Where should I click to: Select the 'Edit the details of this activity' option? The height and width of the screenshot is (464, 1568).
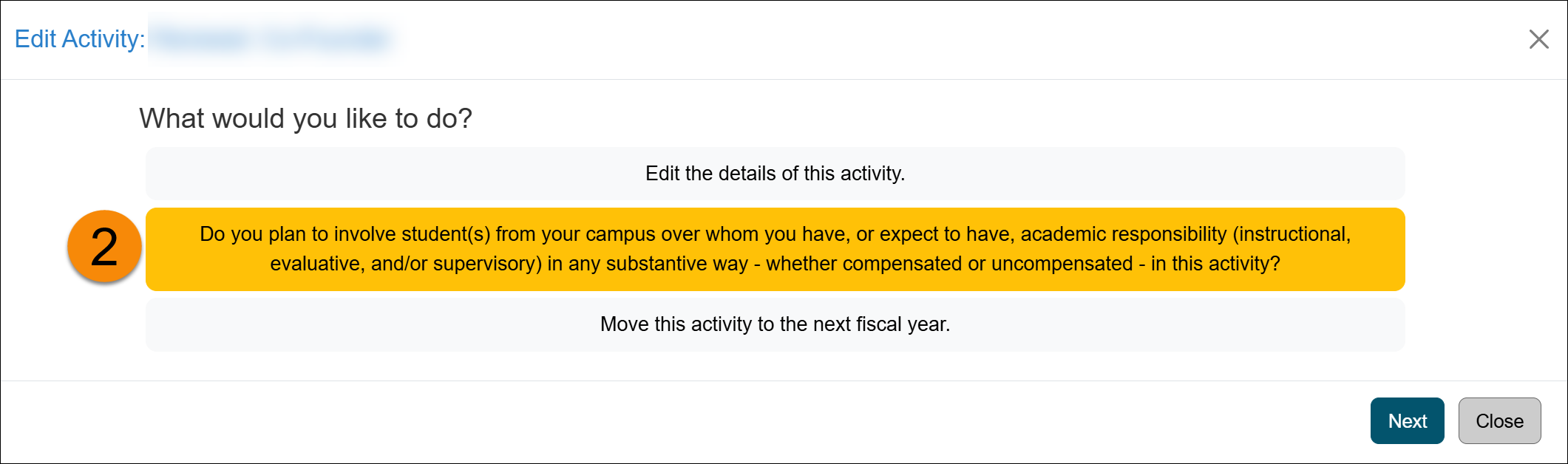[776, 174]
